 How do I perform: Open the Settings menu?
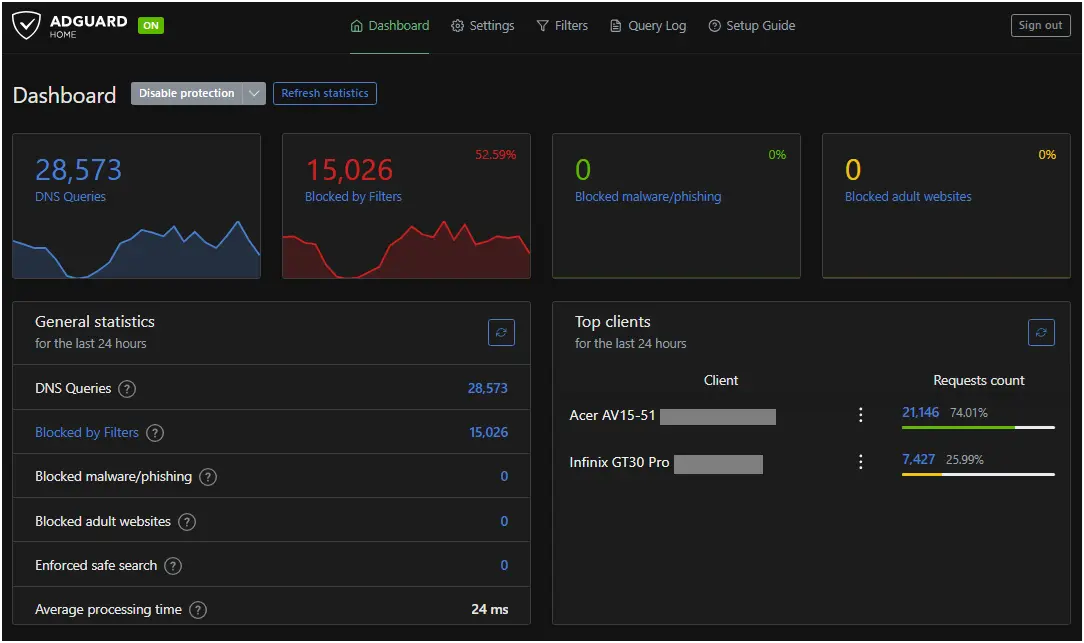pyautogui.click(x=483, y=26)
